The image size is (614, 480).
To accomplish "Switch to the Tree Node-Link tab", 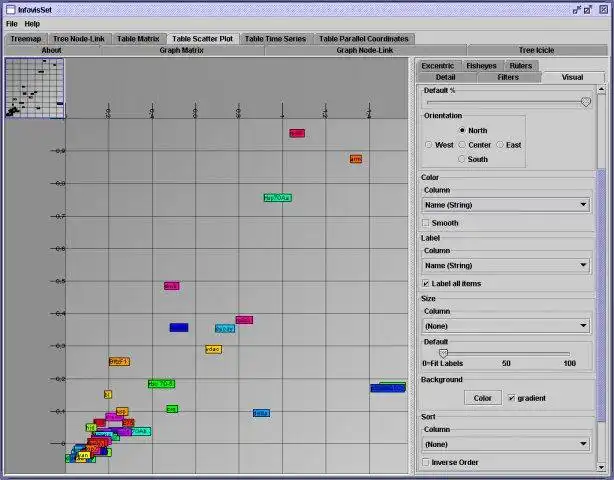I will 79,39.
